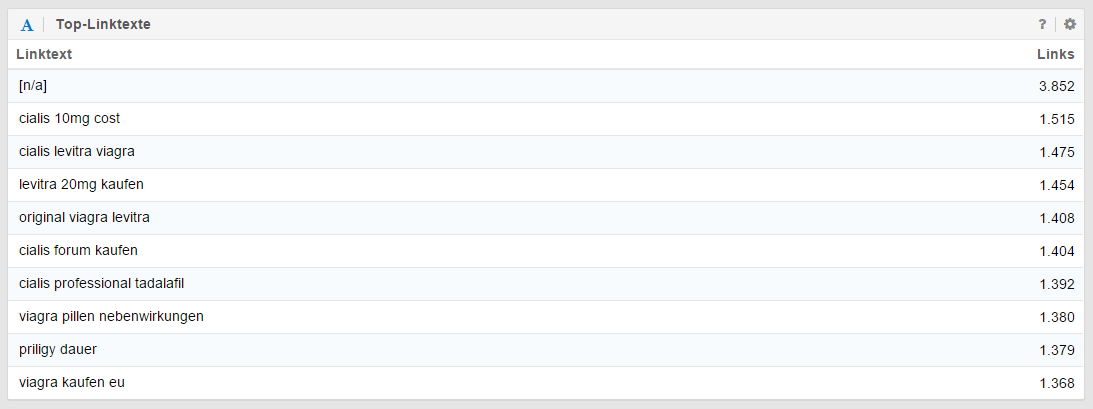Click the Top-Linktexte panel title
1093x409 pixels.
click(x=103, y=24)
